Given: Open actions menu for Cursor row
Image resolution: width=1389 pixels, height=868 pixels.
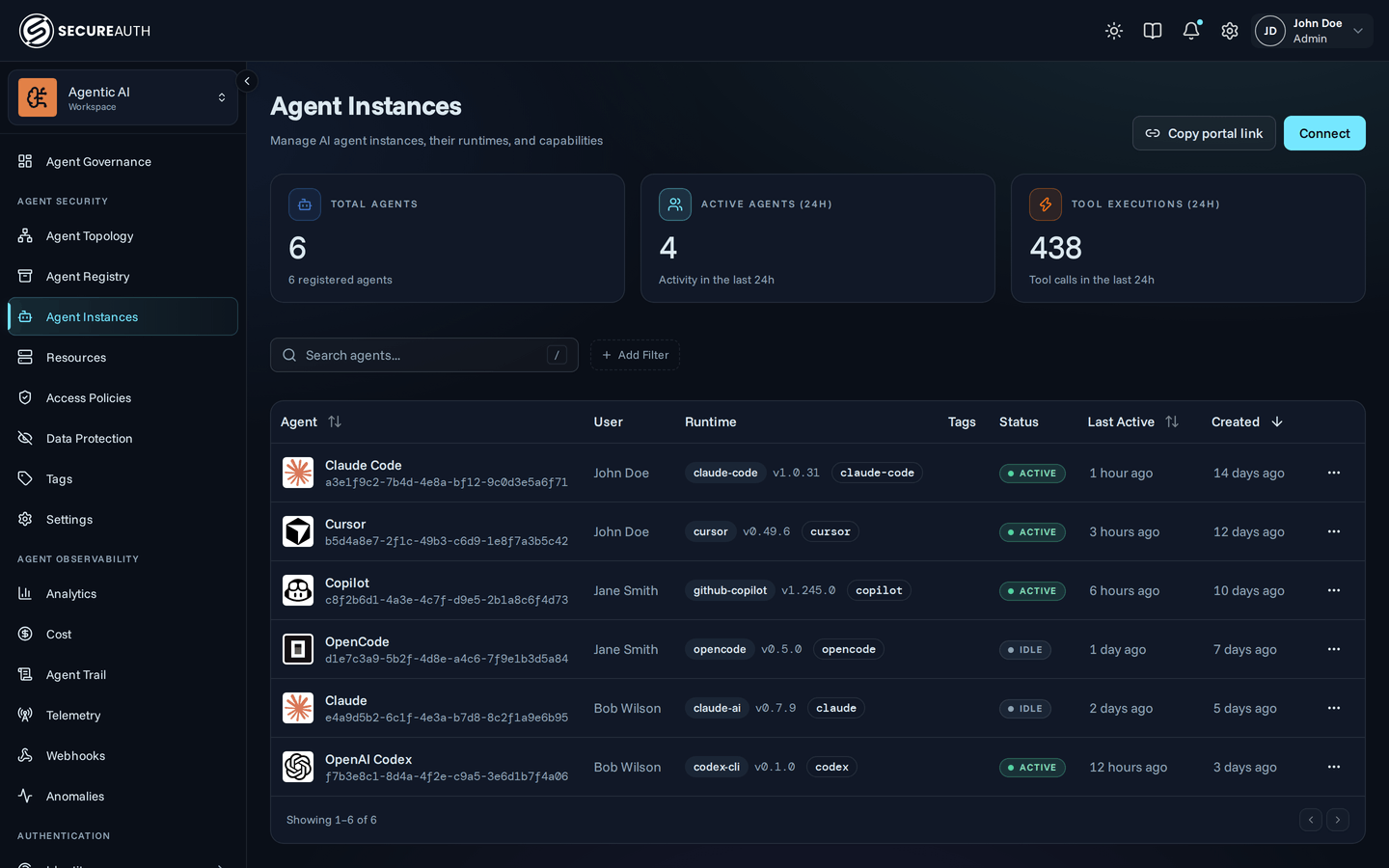Looking at the screenshot, I should click(x=1334, y=531).
